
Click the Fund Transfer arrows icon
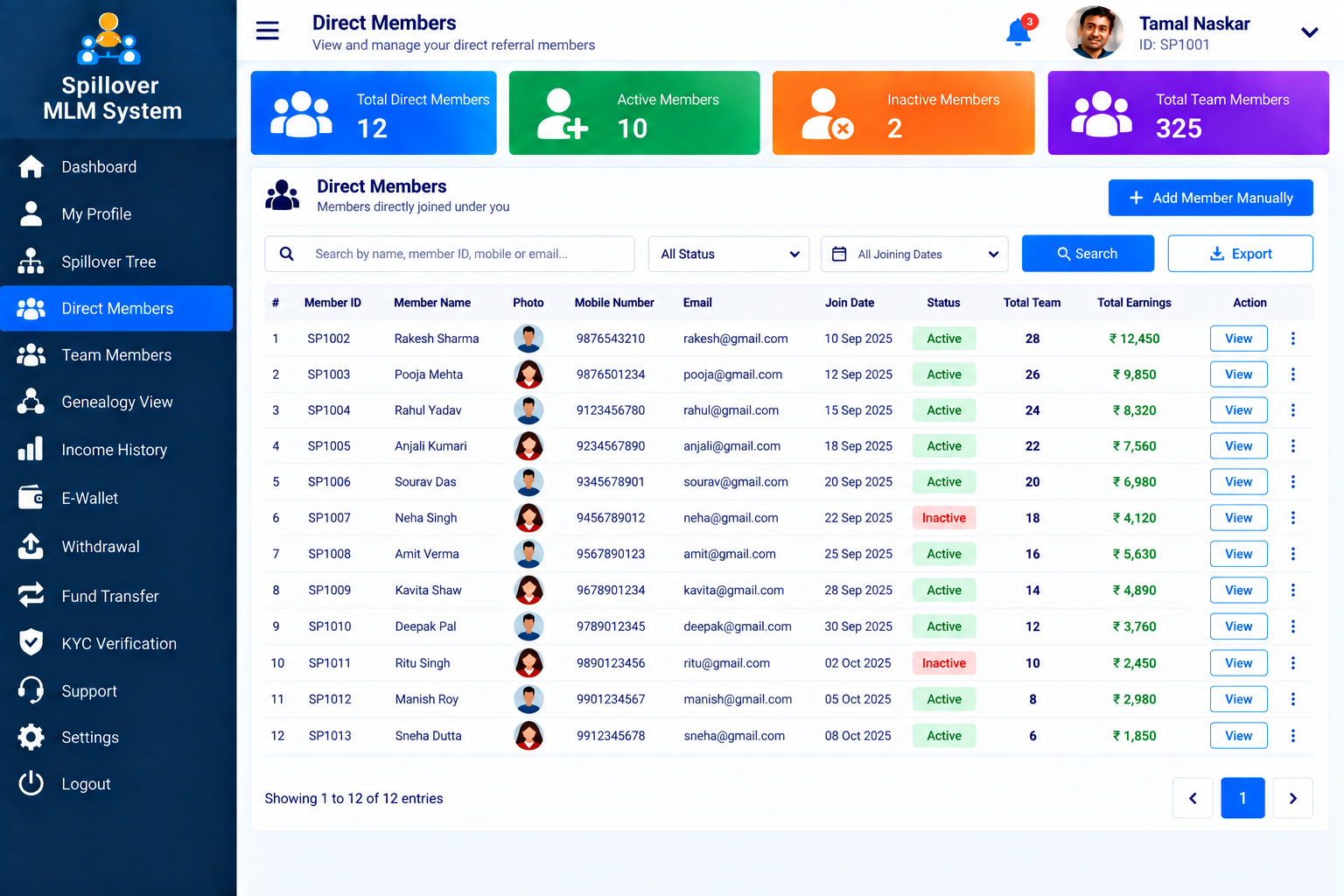[x=31, y=595]
